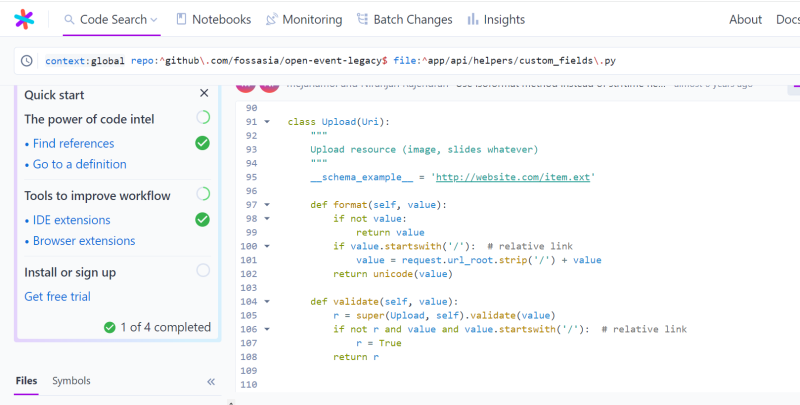The width and height of the screenshot is (800, 405).
Task: Fold the def validate function
Action: pyautogui.click(x=267, y=301)
